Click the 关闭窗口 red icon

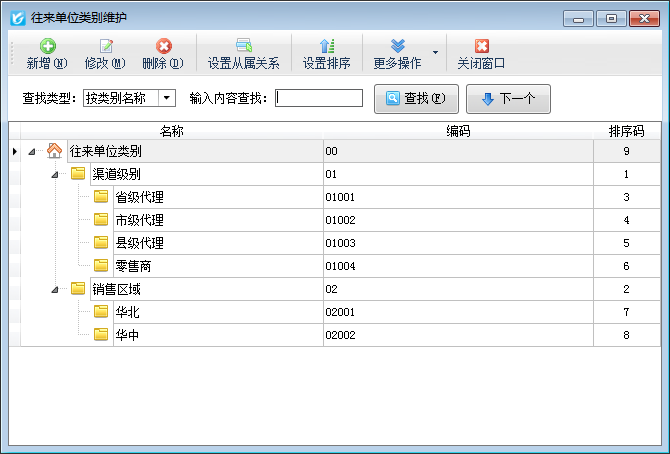[481, 46]
